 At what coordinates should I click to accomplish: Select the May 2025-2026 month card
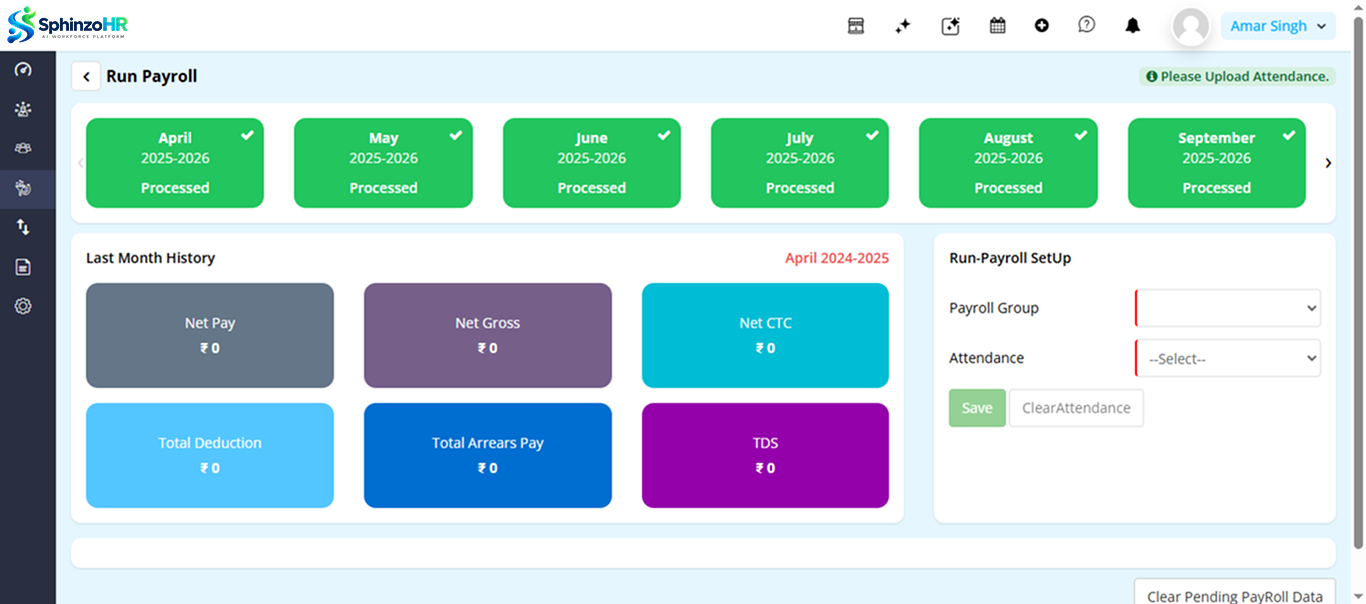(383, 163)
